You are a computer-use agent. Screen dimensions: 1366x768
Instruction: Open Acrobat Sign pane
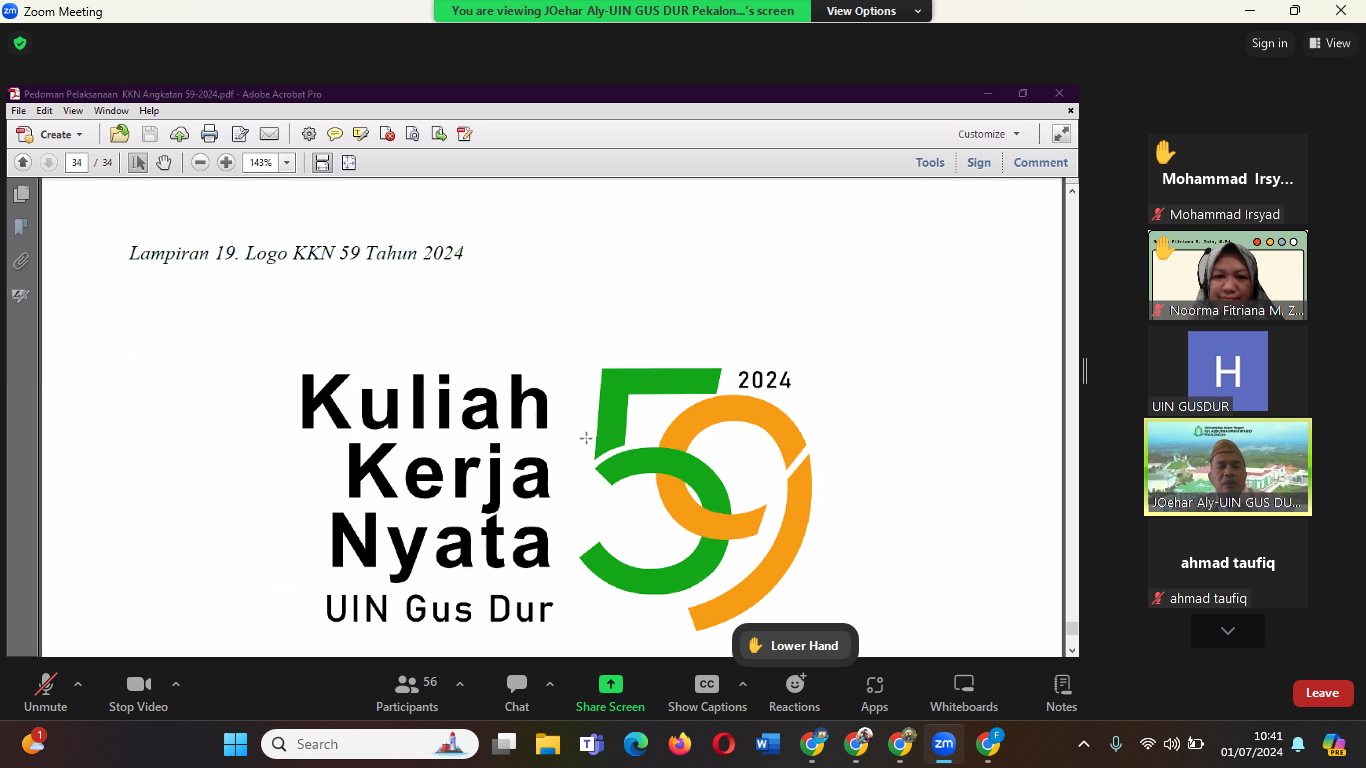pyautogui.click(x=979, y=162)
